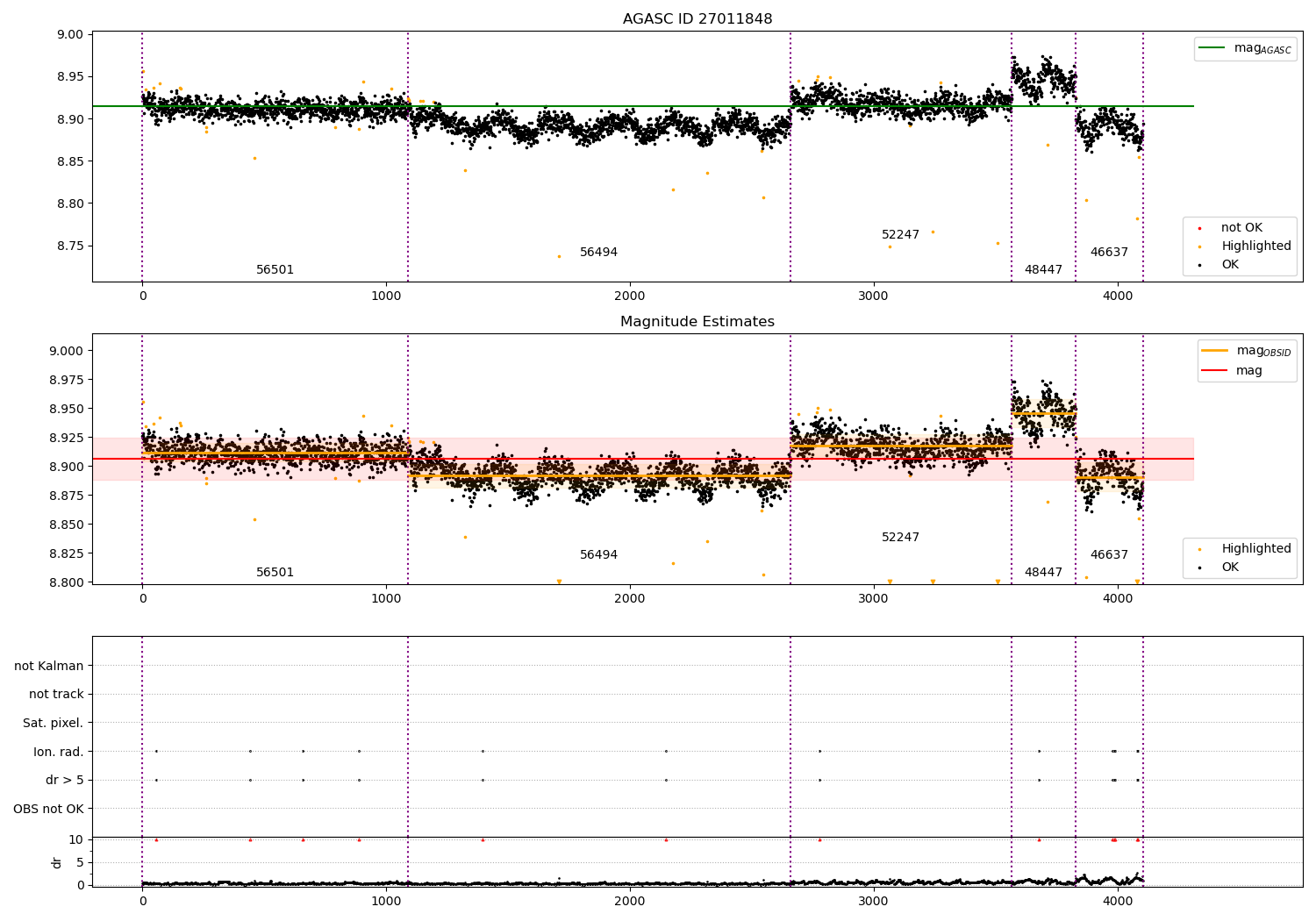Click obsid label 48447 in the Magnitude Estimates plot

point(1043,573)
